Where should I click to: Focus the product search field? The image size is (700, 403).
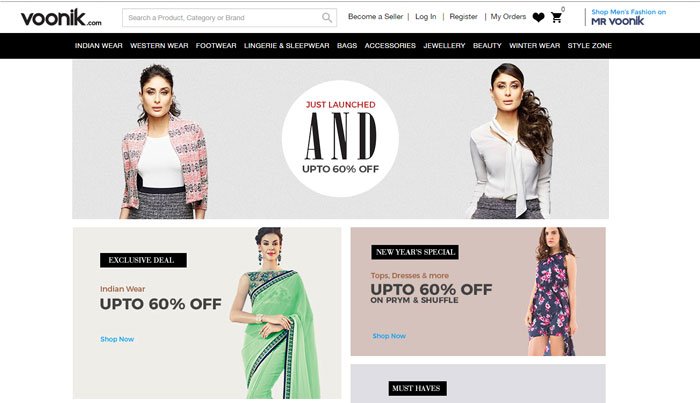[x=229, y=18]
